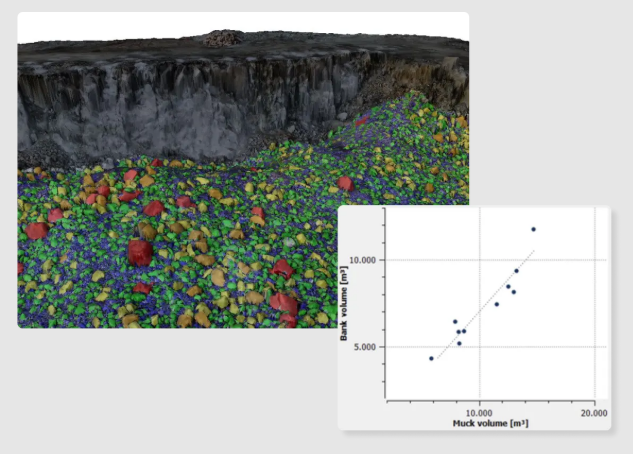The height and width of the screenshot is (454, 633).
Task: Click the 10.000 tick label on y-axis
Action: [366, 260]
